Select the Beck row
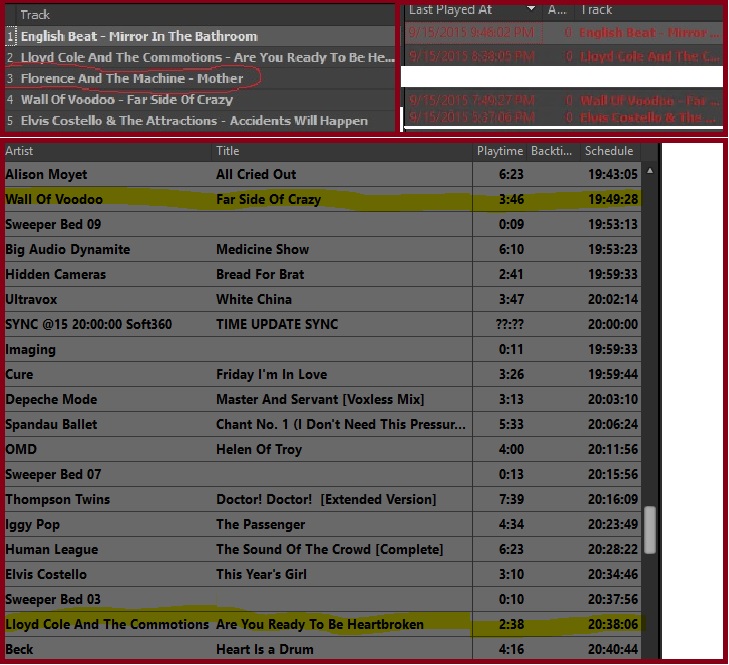 point(323,649)
